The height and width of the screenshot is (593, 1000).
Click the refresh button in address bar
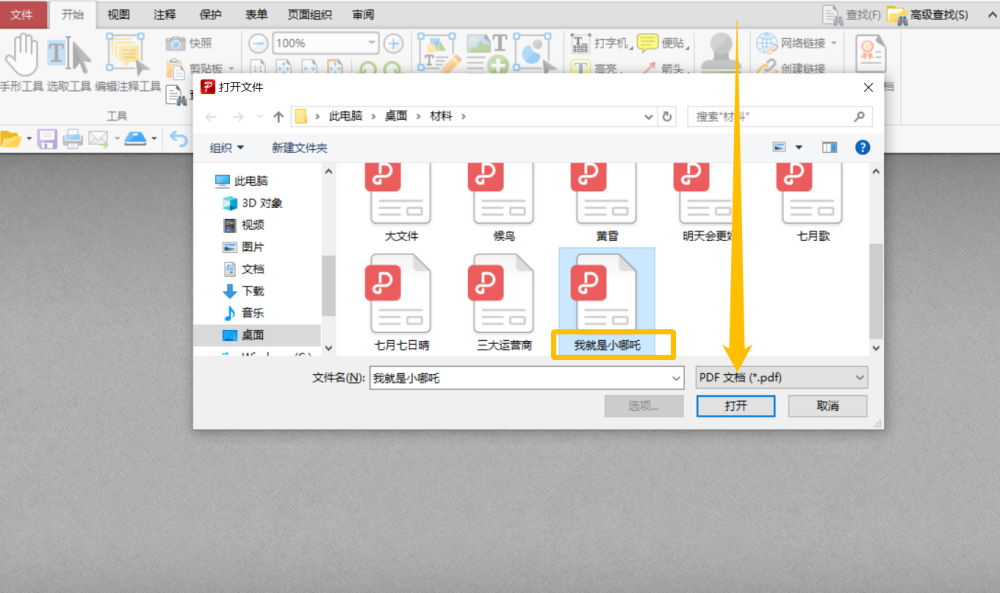(x=667, y=117)
